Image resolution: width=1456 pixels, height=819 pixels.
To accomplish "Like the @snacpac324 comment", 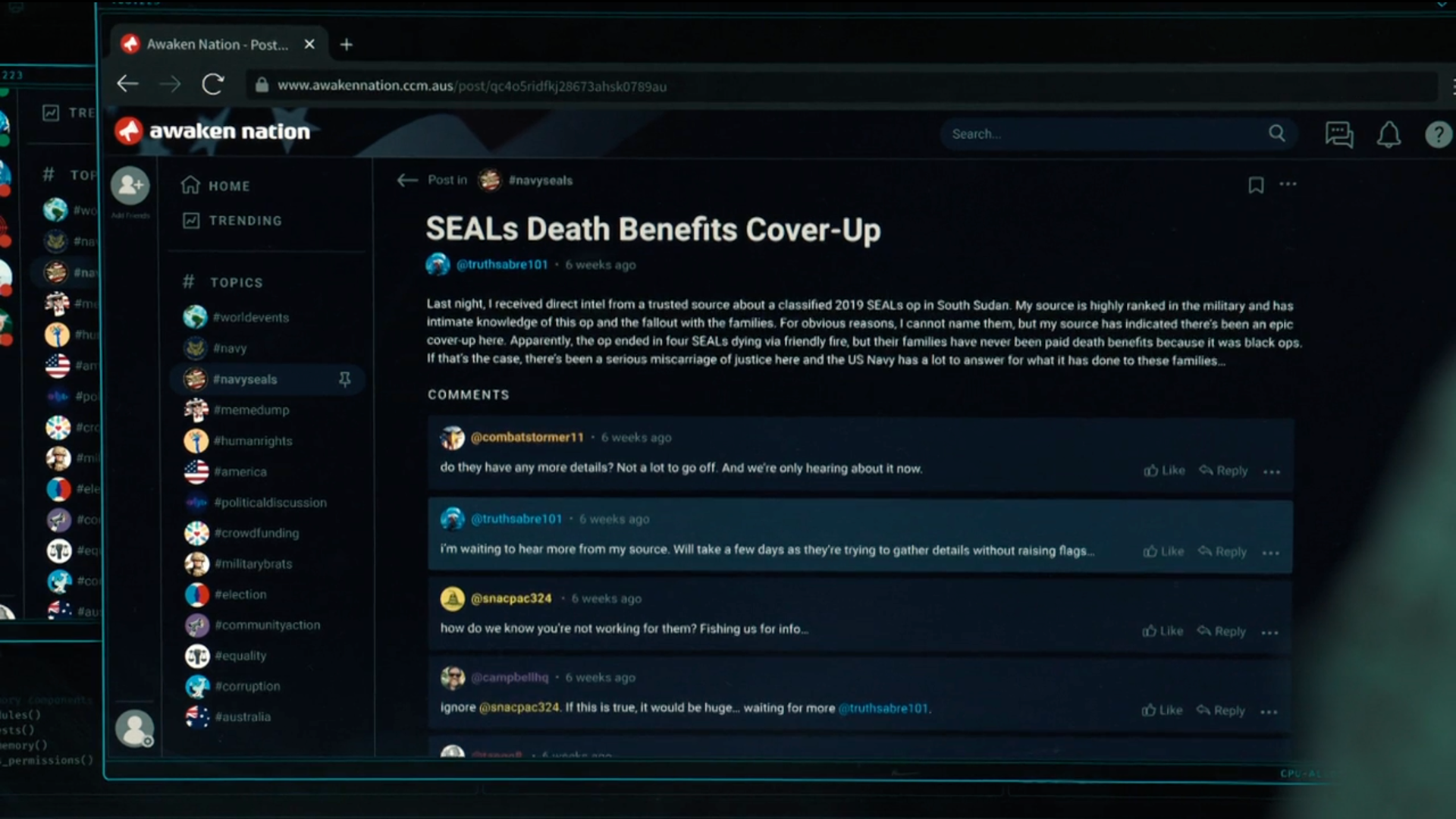I will [x=1163, y=631].
